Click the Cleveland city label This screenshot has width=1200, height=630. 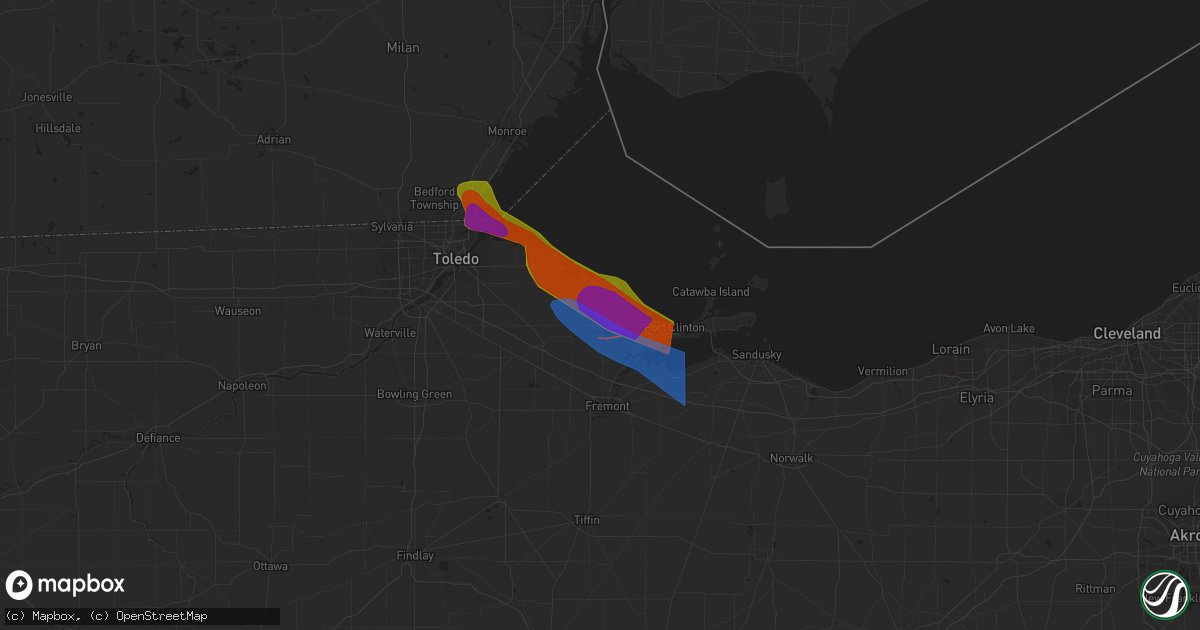1127,333
